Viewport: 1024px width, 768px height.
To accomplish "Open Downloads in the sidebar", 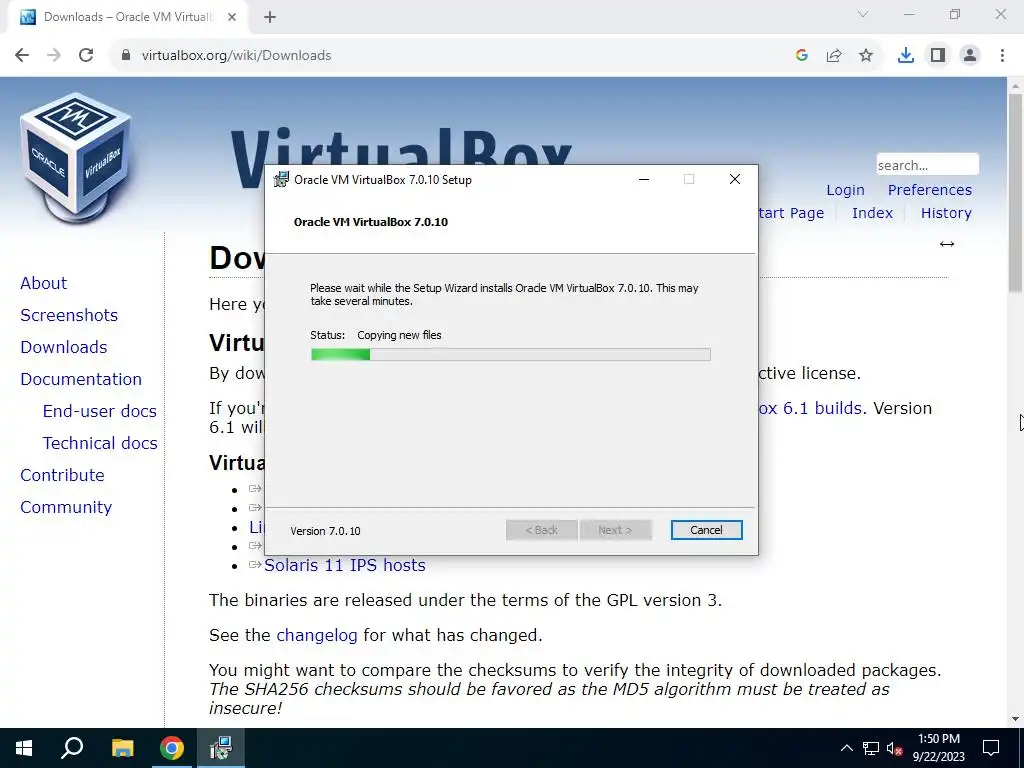I will pos(64,347).
